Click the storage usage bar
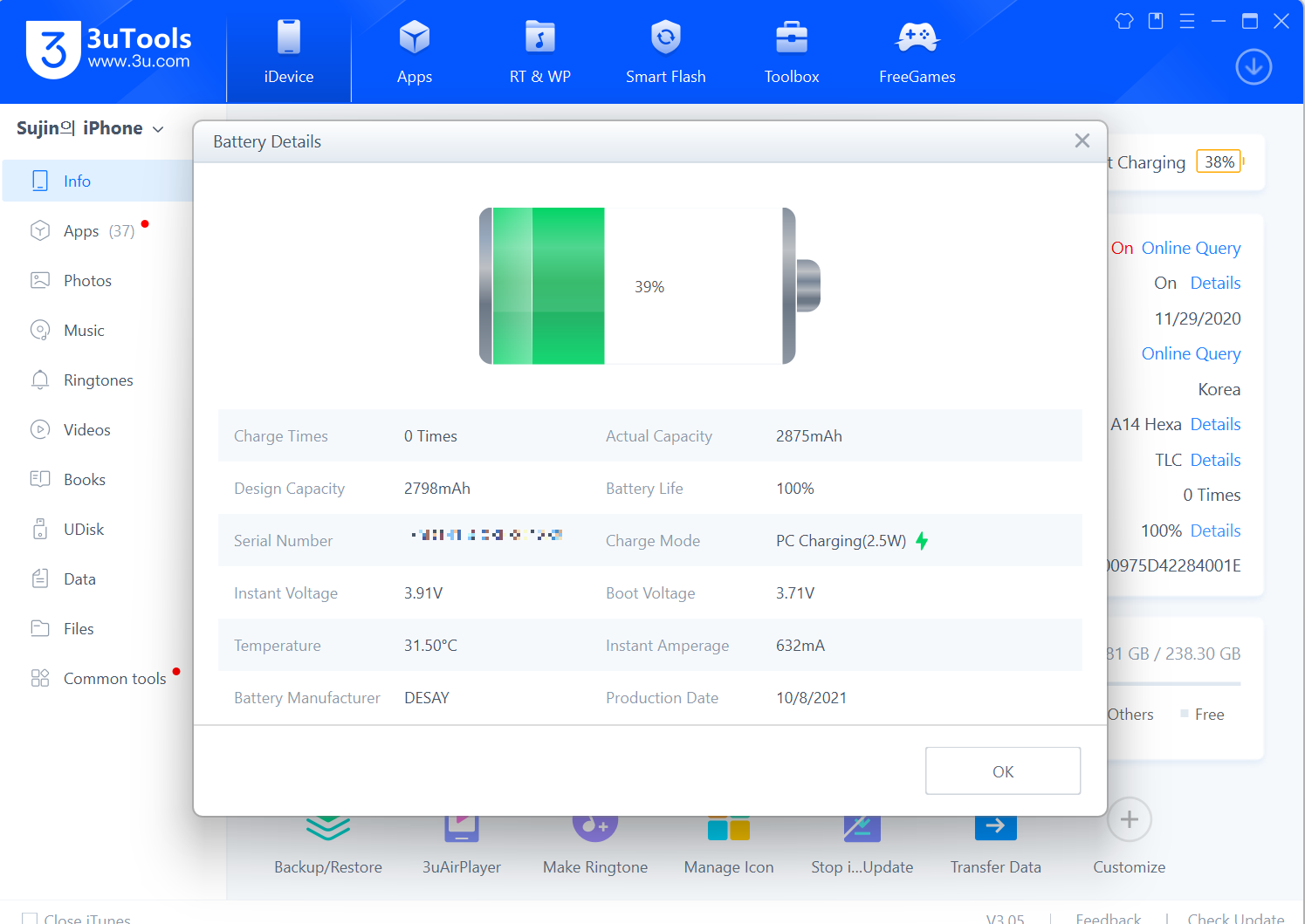 pyautogui.click(x=1174, y=683)
